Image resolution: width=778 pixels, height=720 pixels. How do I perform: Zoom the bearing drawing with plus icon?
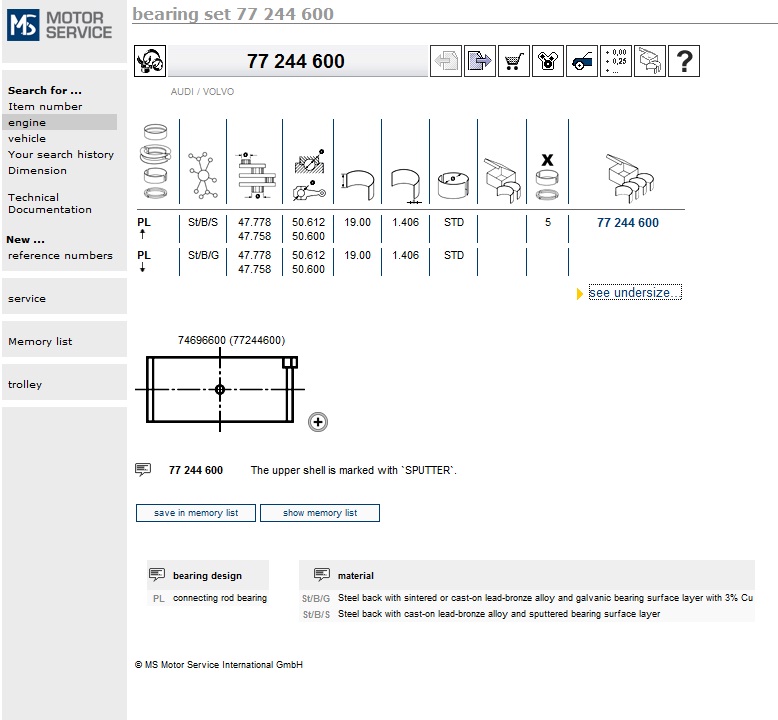pos(318,422)
